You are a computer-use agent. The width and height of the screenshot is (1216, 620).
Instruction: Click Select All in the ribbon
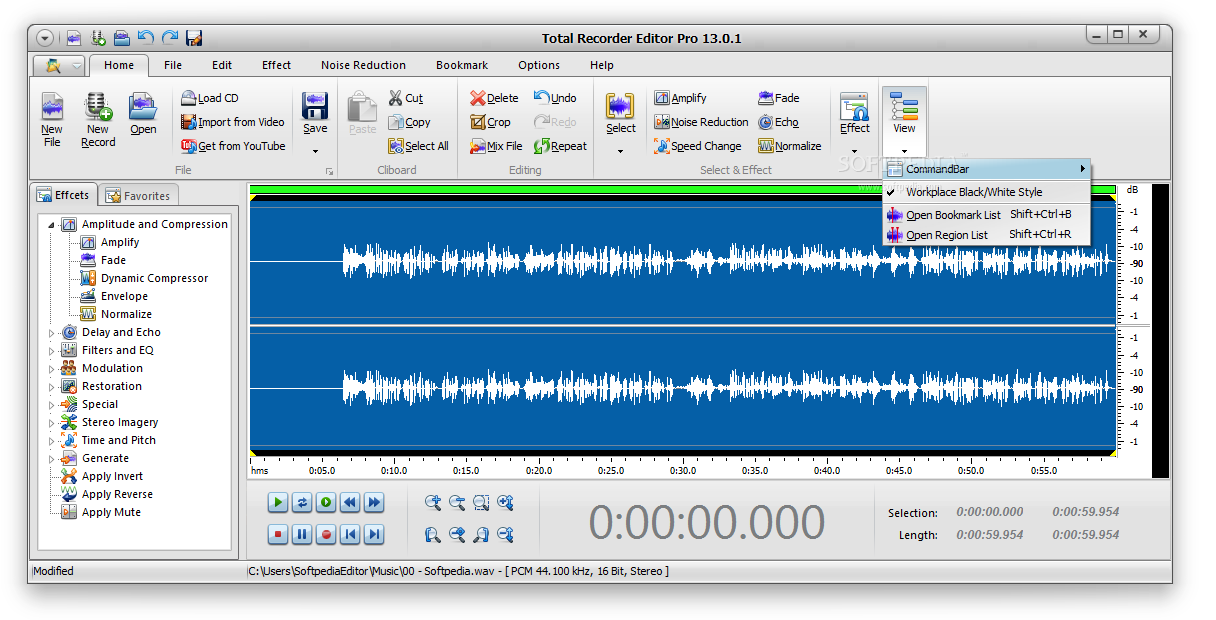click(418, 146)
